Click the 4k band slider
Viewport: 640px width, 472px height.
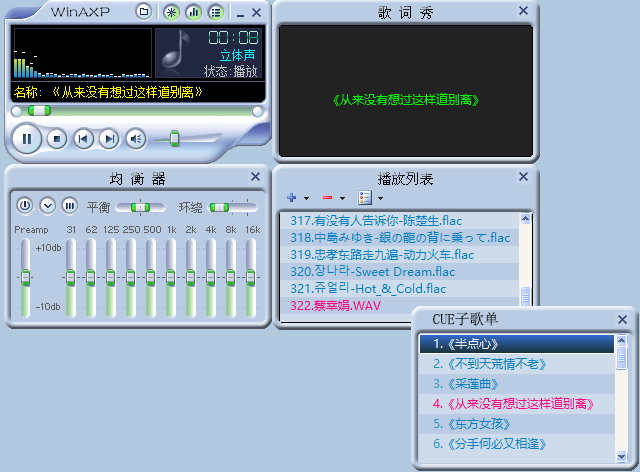pyautogui.click(x=211, y=278)
